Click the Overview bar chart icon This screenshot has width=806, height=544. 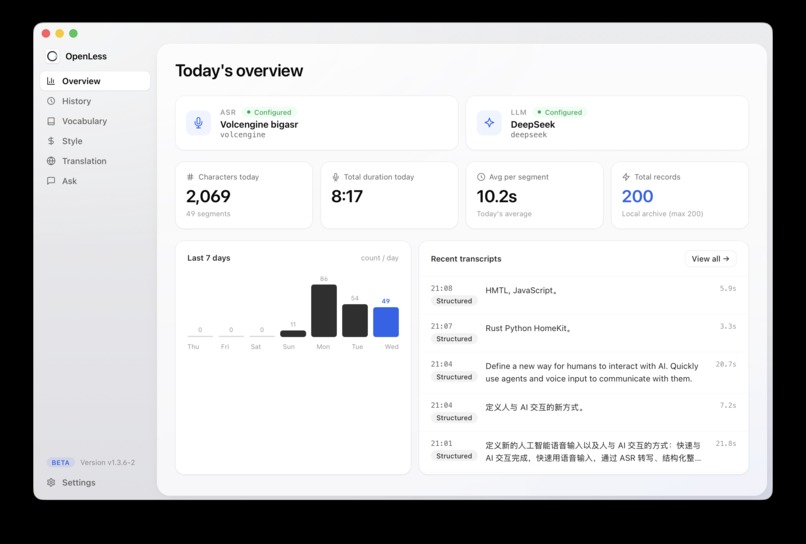click(51, 81)
